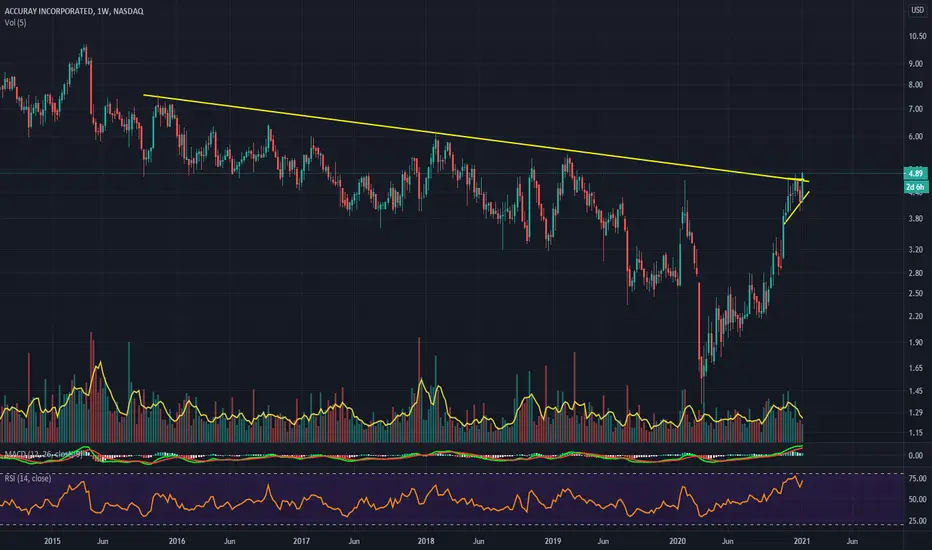Click the 9.00 price axis label
Screen dimensions: 932x550
(x=916, y=64)
